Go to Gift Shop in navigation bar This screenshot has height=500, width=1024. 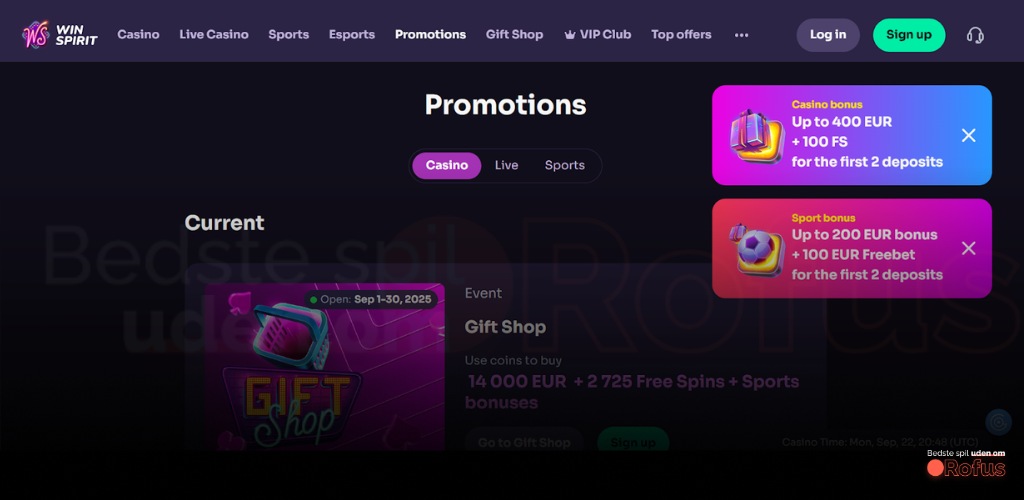click(x=515, y=35)
